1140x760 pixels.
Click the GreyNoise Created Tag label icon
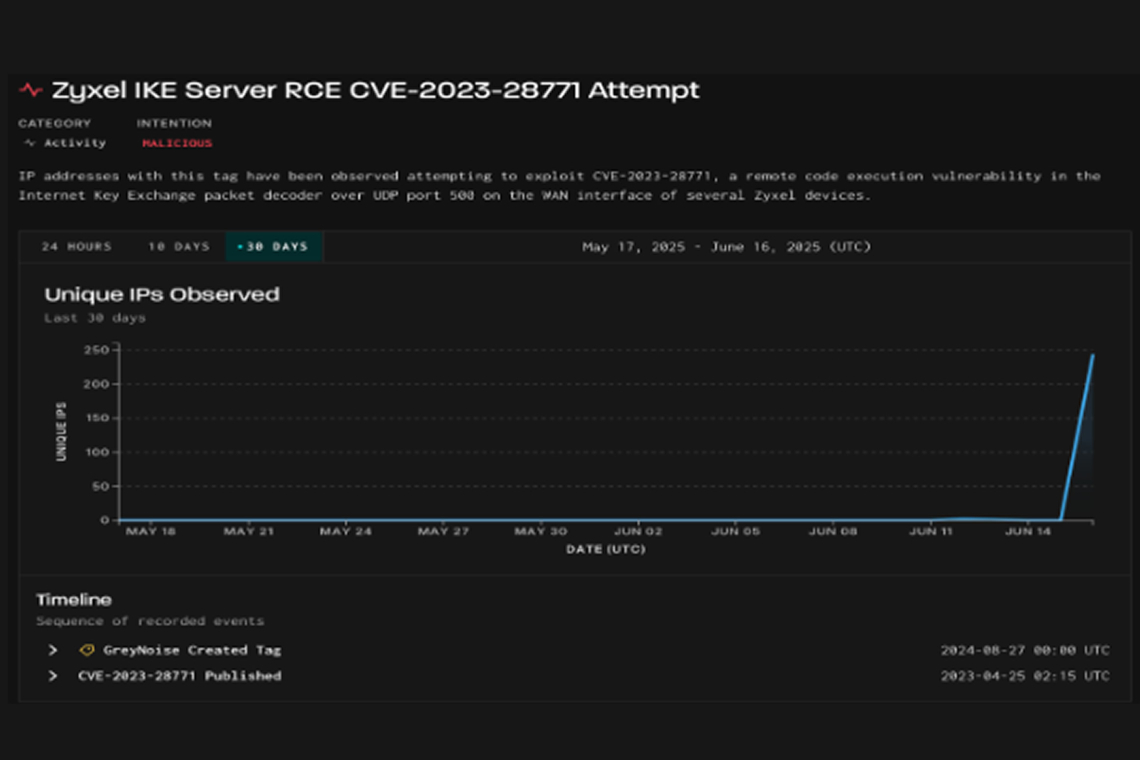point(87,650)
